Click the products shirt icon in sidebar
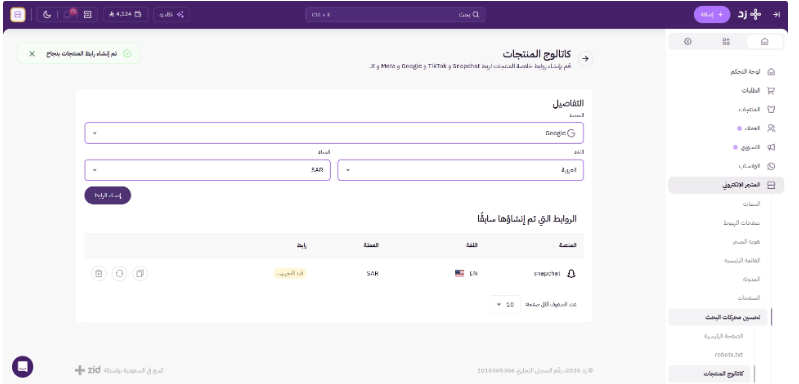Viewport: 799px width, 384px height. pyautogui.click(x=771, y=109)
